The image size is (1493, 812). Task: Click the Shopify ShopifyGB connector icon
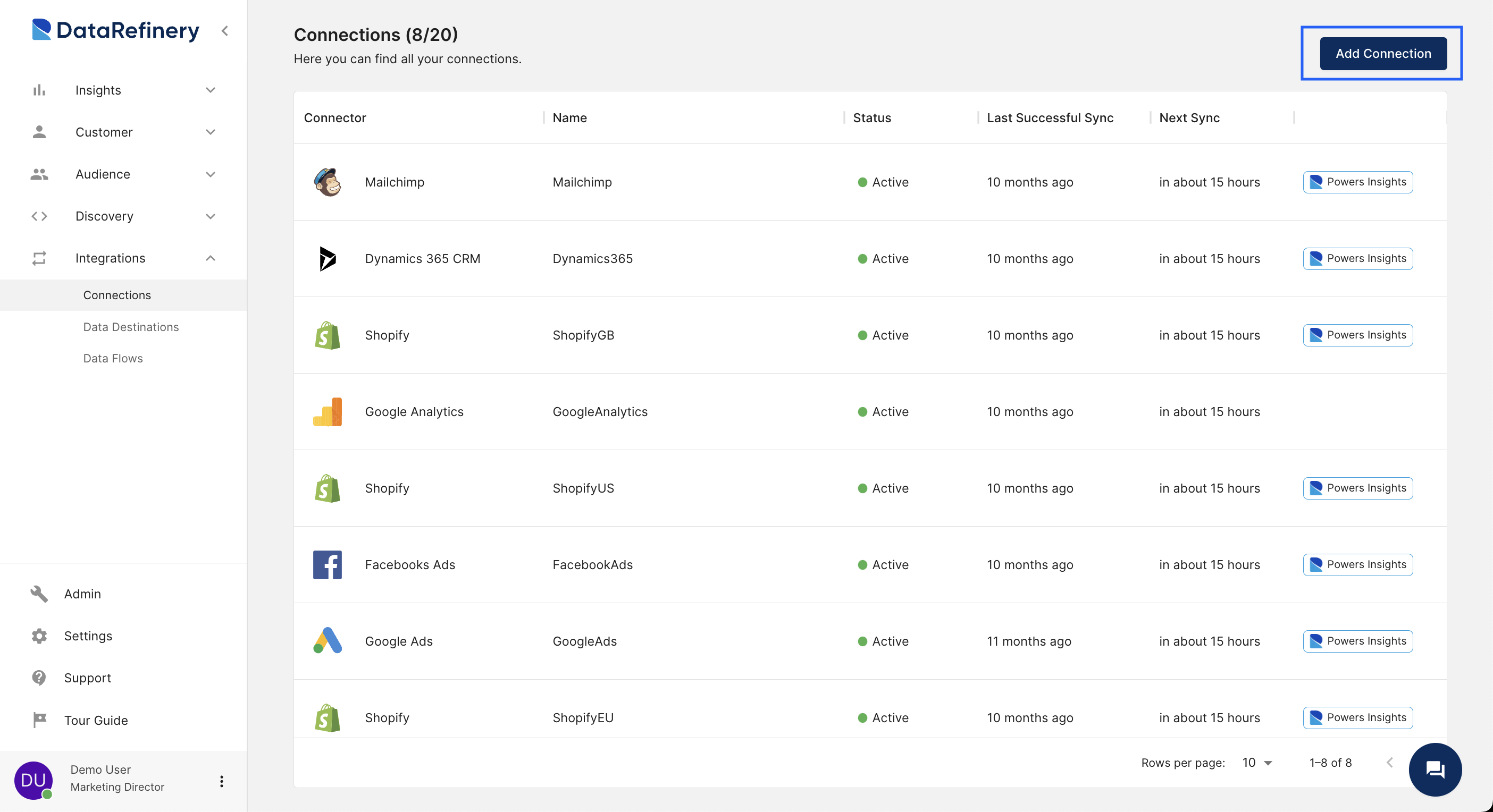tap(327, 335)
